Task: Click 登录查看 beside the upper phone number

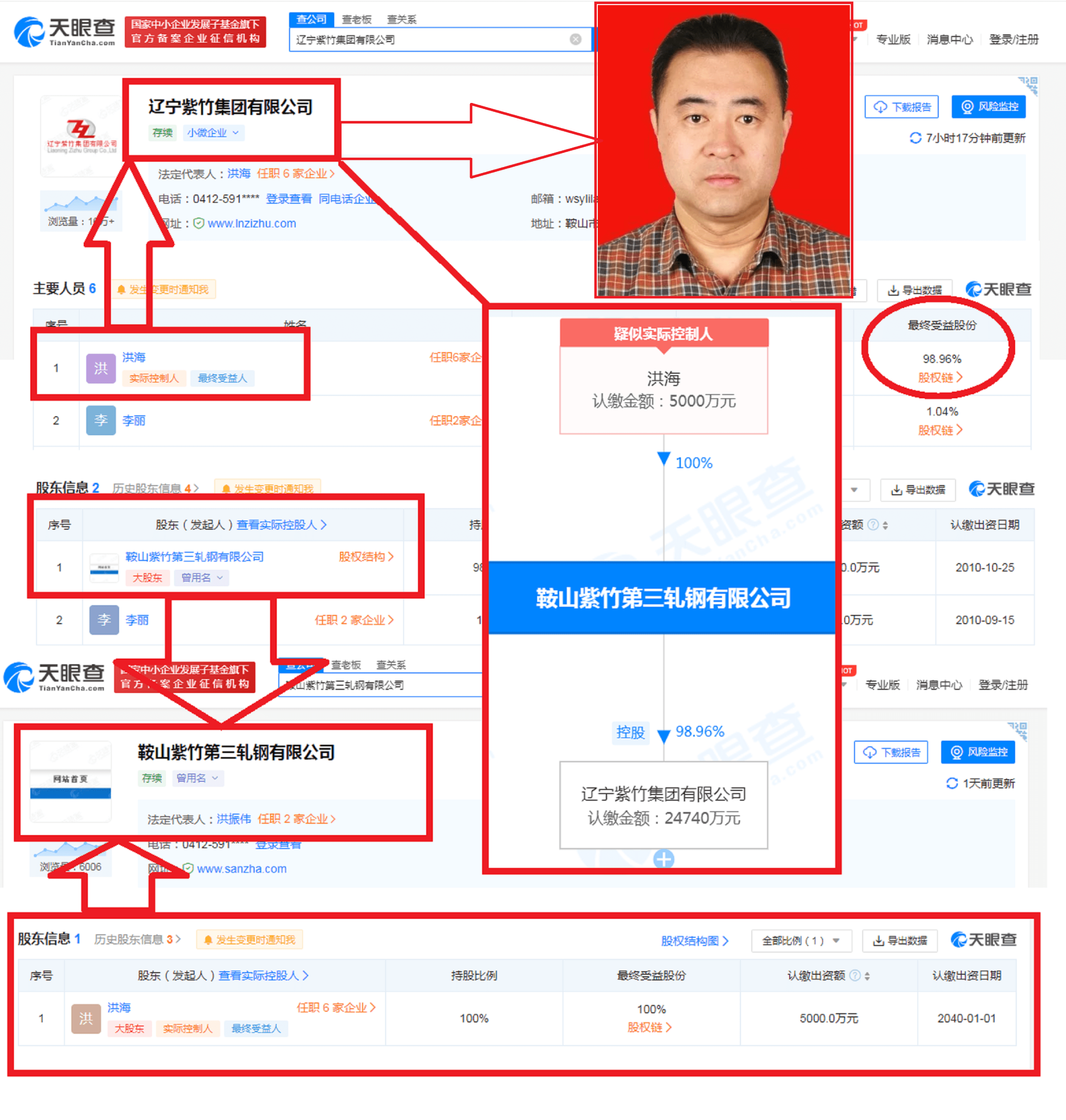Action: (289, 199)
